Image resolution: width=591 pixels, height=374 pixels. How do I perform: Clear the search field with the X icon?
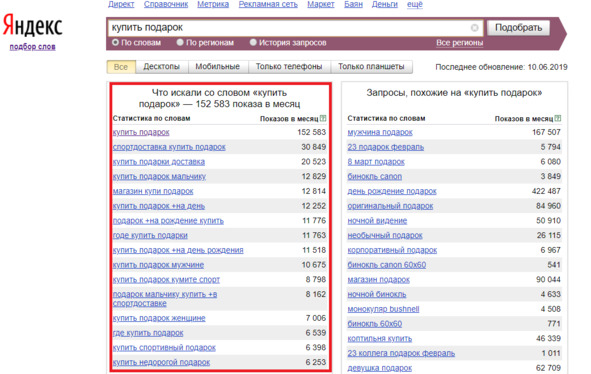tap(475, 28)
